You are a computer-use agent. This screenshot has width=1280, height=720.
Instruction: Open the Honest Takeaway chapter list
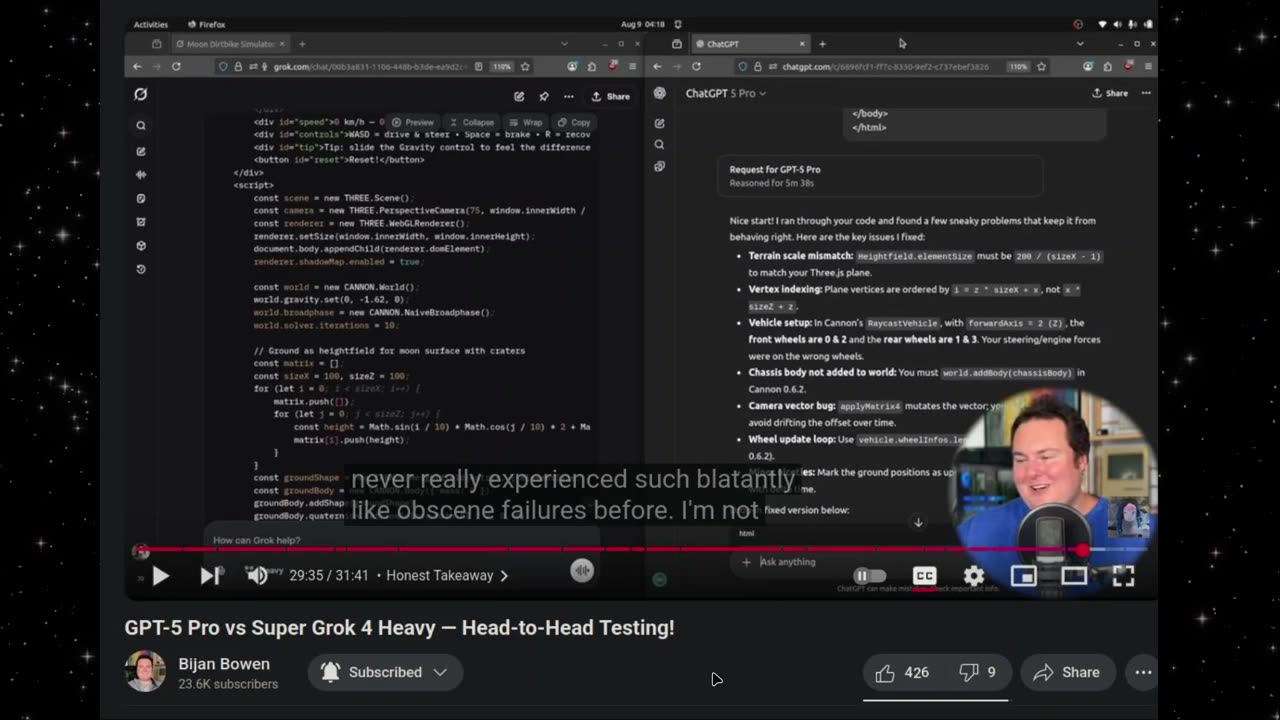[447, 576]
